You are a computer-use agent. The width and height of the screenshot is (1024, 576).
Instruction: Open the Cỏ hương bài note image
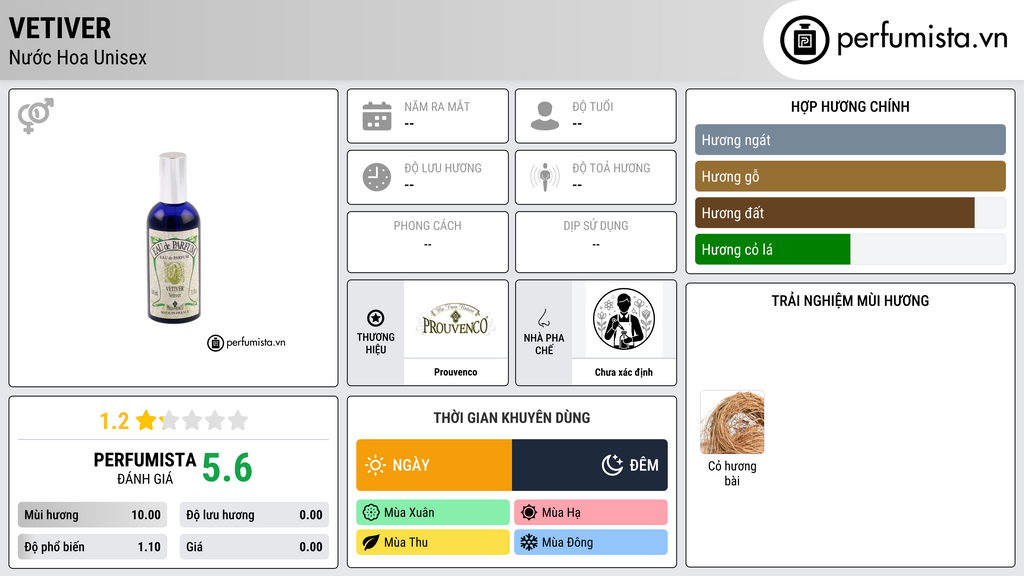pyautogui.click(x=732, y=423)
